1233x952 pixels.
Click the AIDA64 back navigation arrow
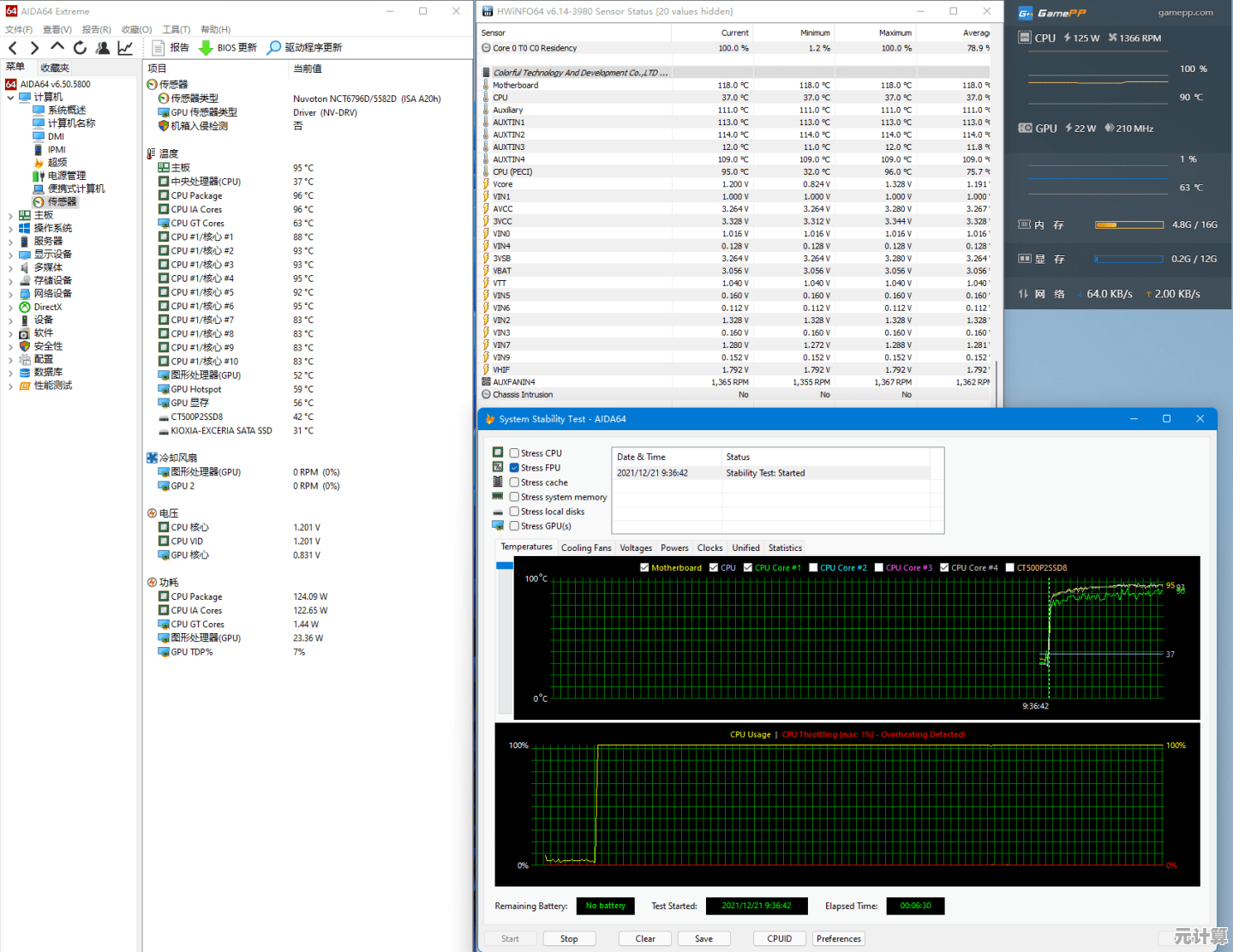coord(13,48)
